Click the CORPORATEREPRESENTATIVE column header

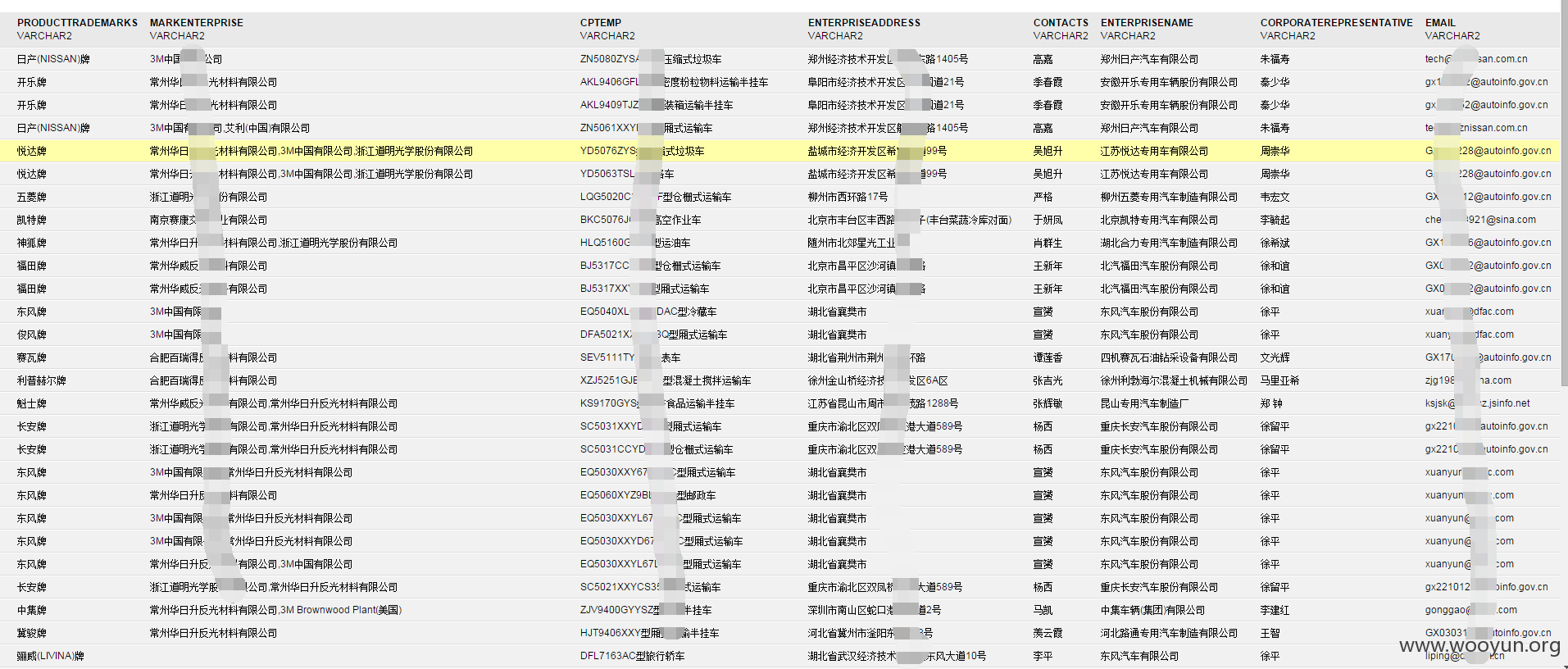[1336, 23]
